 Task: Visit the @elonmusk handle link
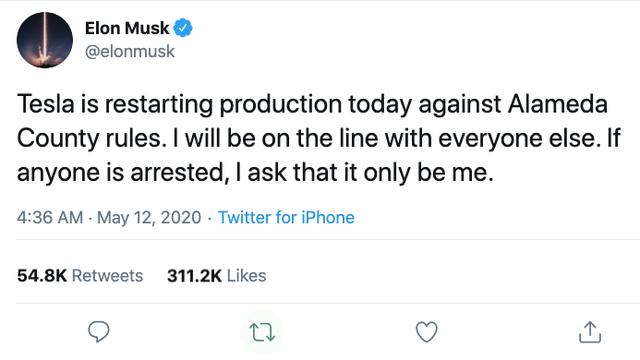(130, 51)
